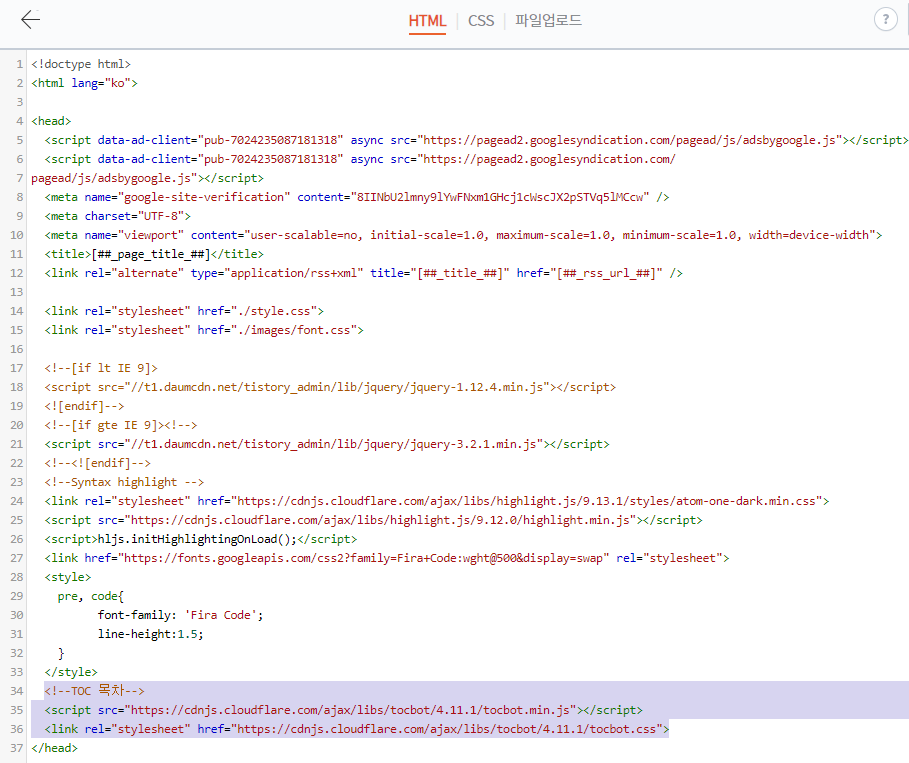
Task: Click the jquery-3.2.1.min.js script line
Action: tap(327, 444)
